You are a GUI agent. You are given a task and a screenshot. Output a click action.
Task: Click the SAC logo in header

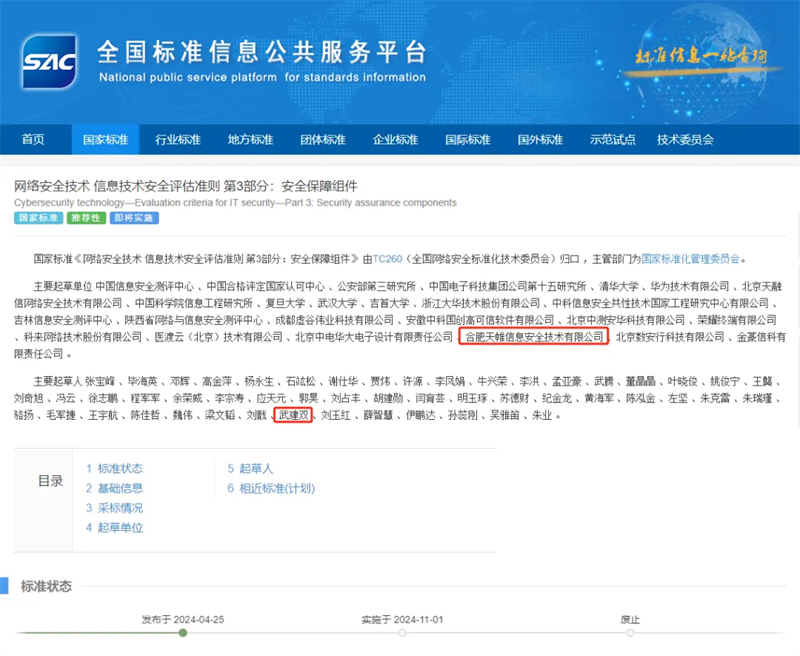(x=48, y=62)
